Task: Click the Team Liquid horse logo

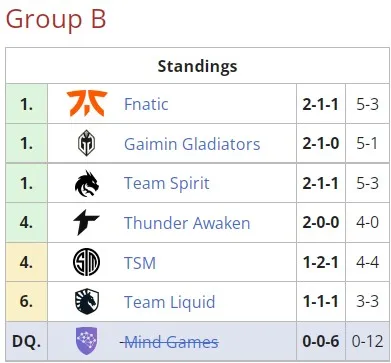Action: 87,302
